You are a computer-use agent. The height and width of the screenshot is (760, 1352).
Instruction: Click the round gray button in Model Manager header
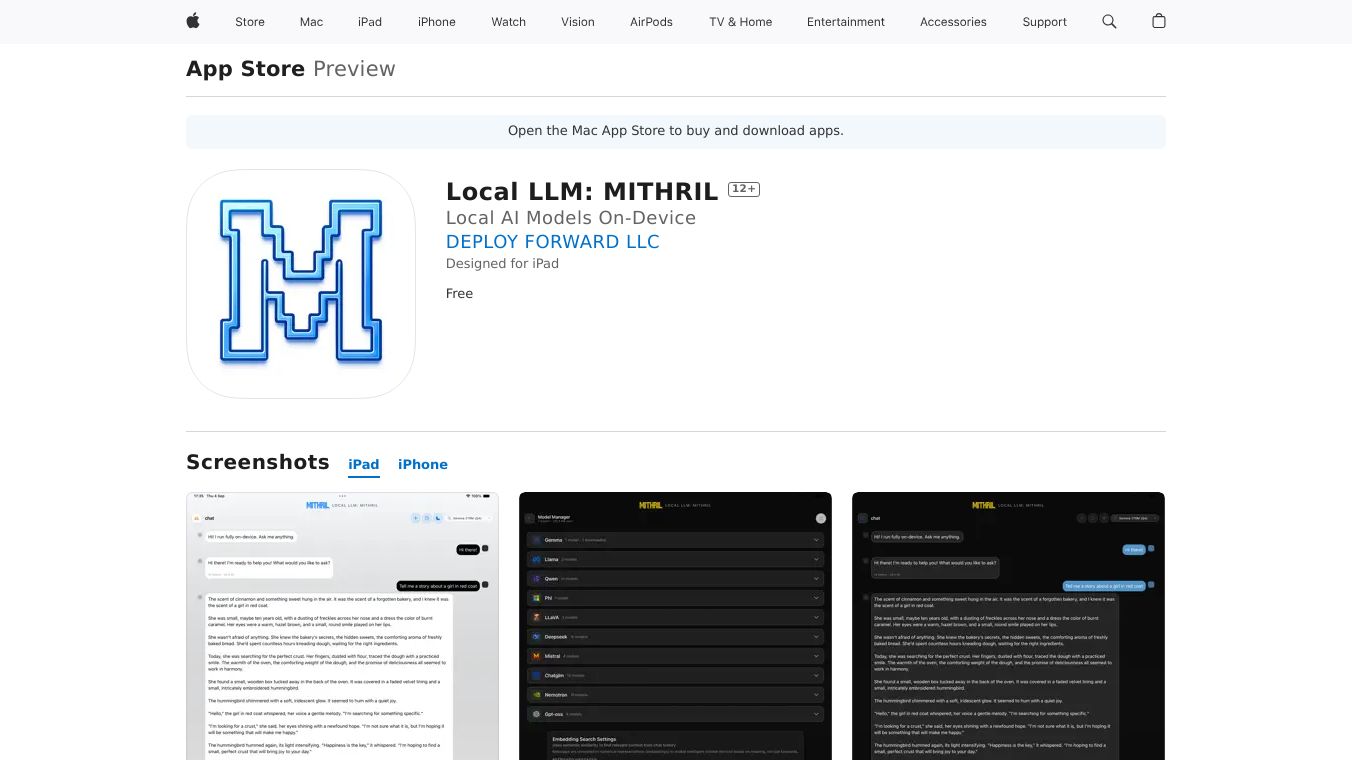pos(821,518)
